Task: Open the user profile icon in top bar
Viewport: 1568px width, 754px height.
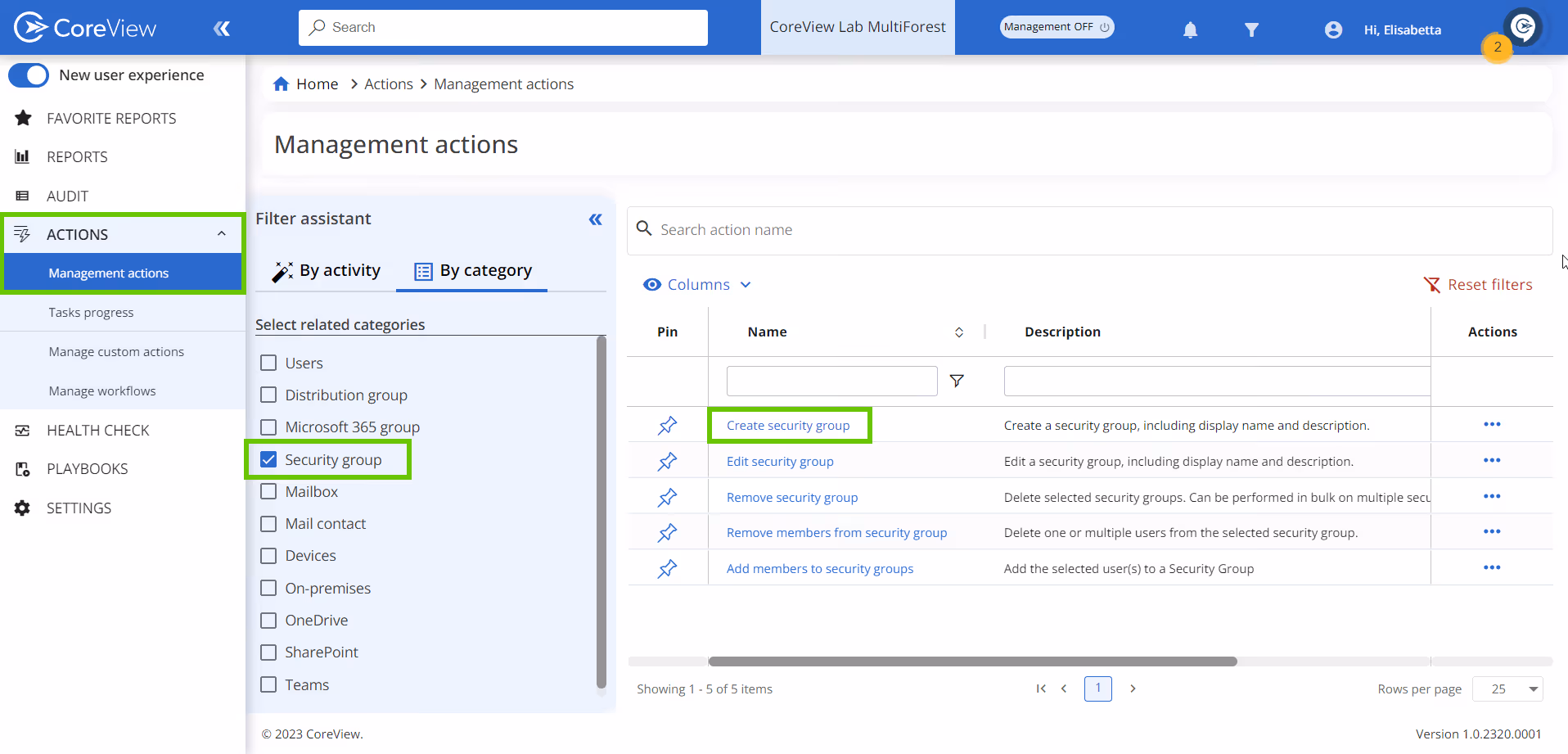Action: tap(1332, 29)
